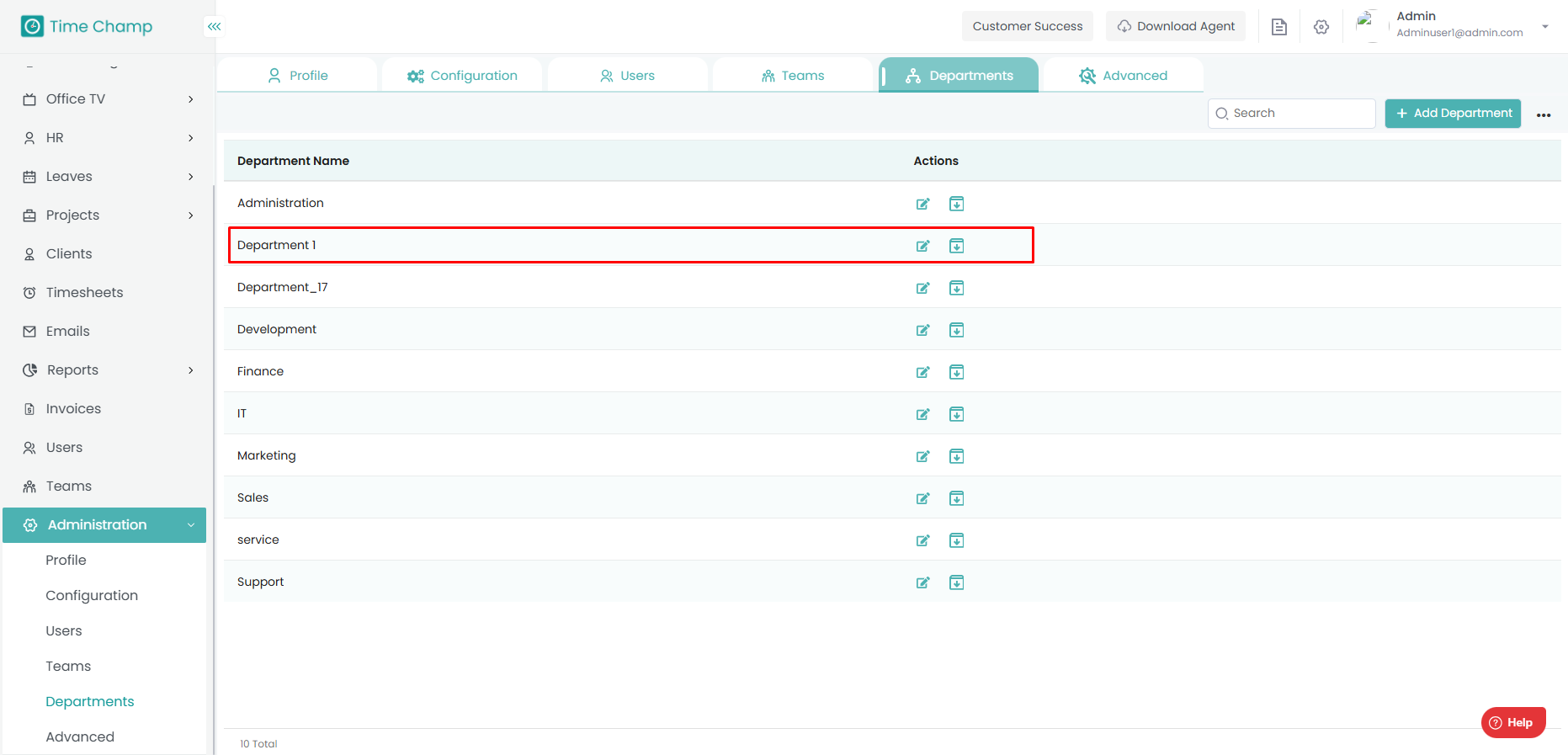Click the Time Champ logo icon
This screenshot has width=1568, height=755.
click(32, 26)
